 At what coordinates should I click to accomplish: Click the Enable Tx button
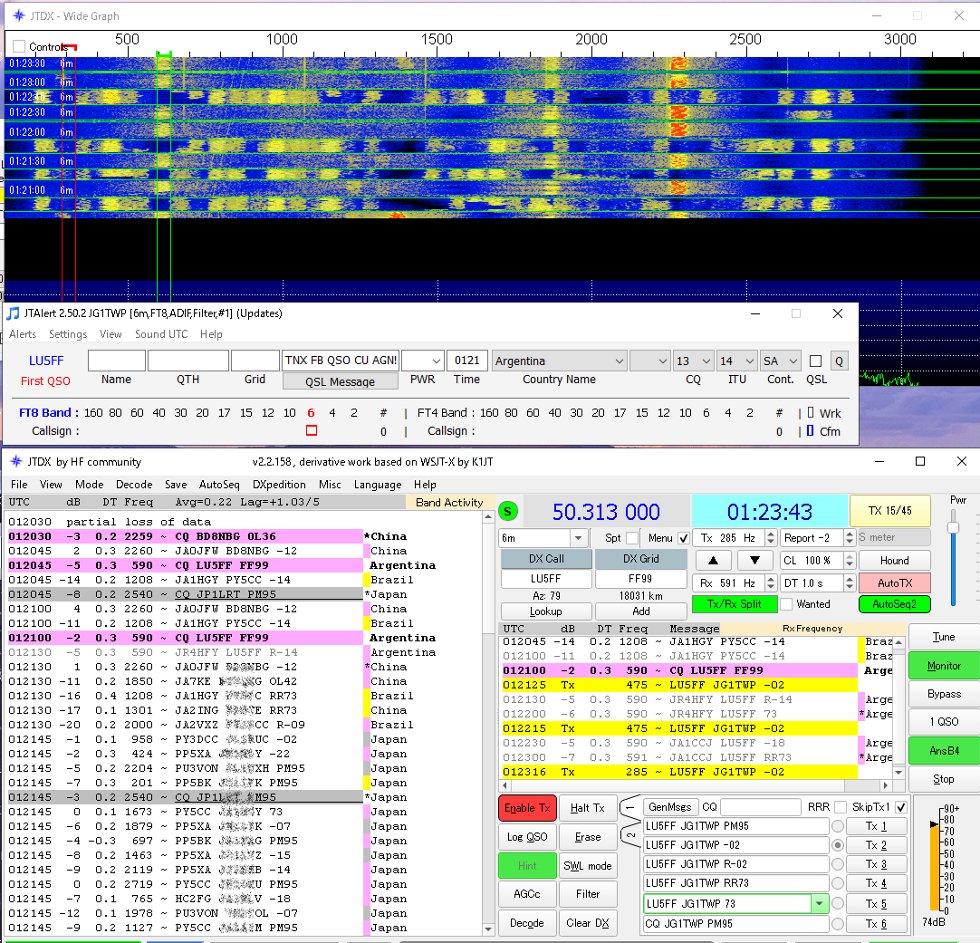(x=527, y=807)
